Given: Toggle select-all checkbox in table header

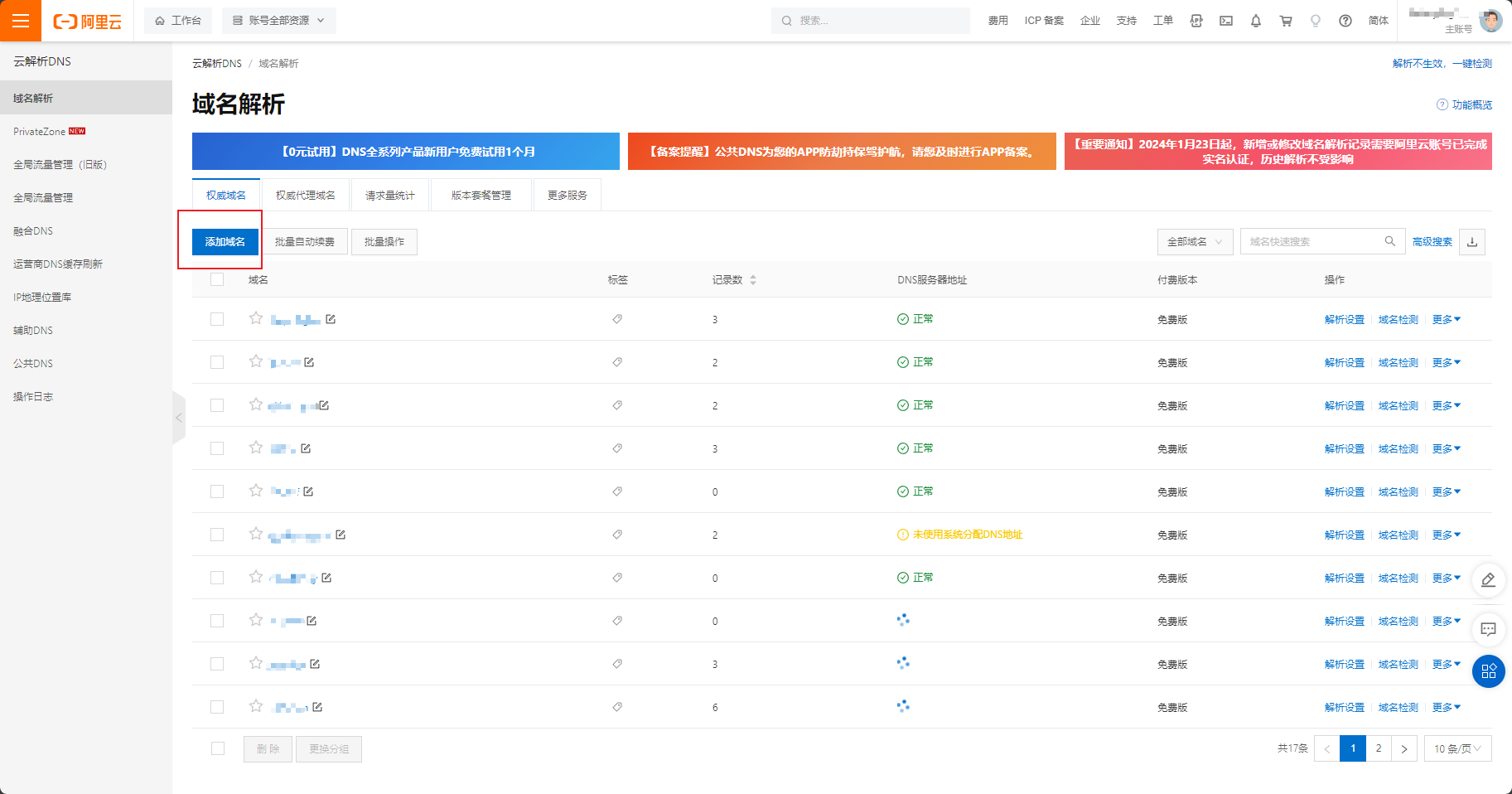Looking at the screenshot, I should (x=217, y=279).
